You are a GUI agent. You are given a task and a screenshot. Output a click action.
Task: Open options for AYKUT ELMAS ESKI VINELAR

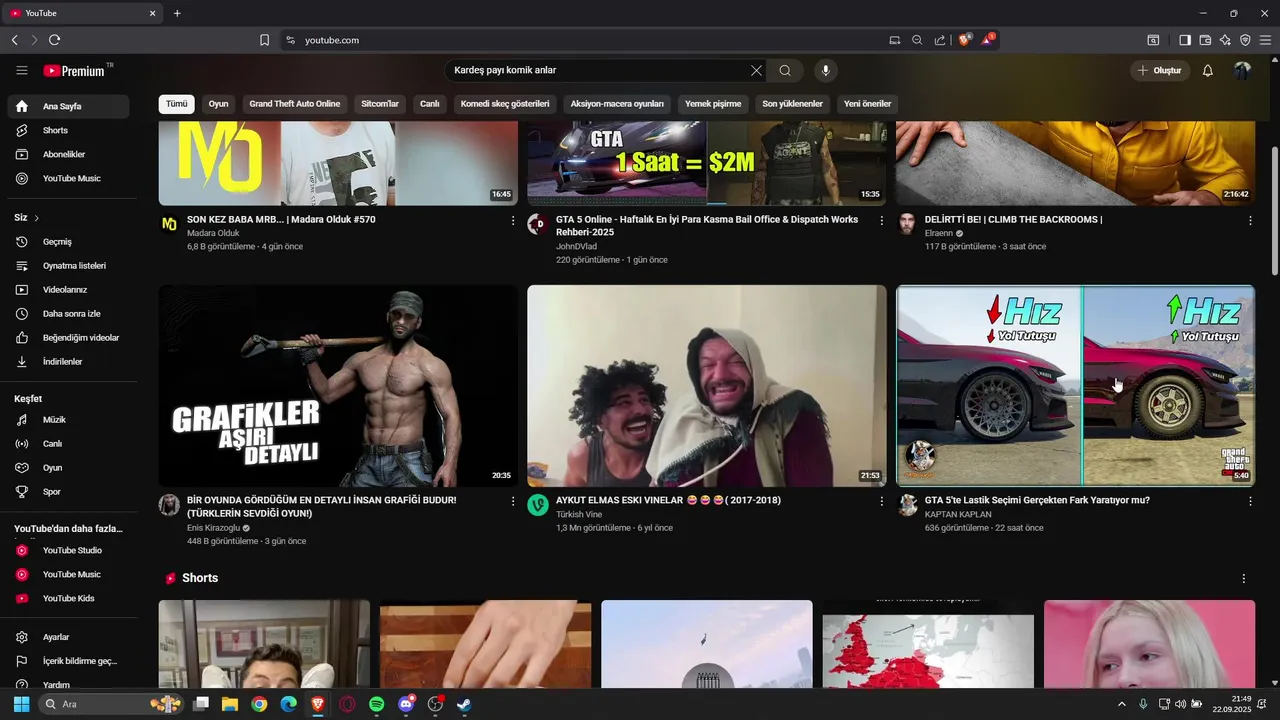[882, 501]
